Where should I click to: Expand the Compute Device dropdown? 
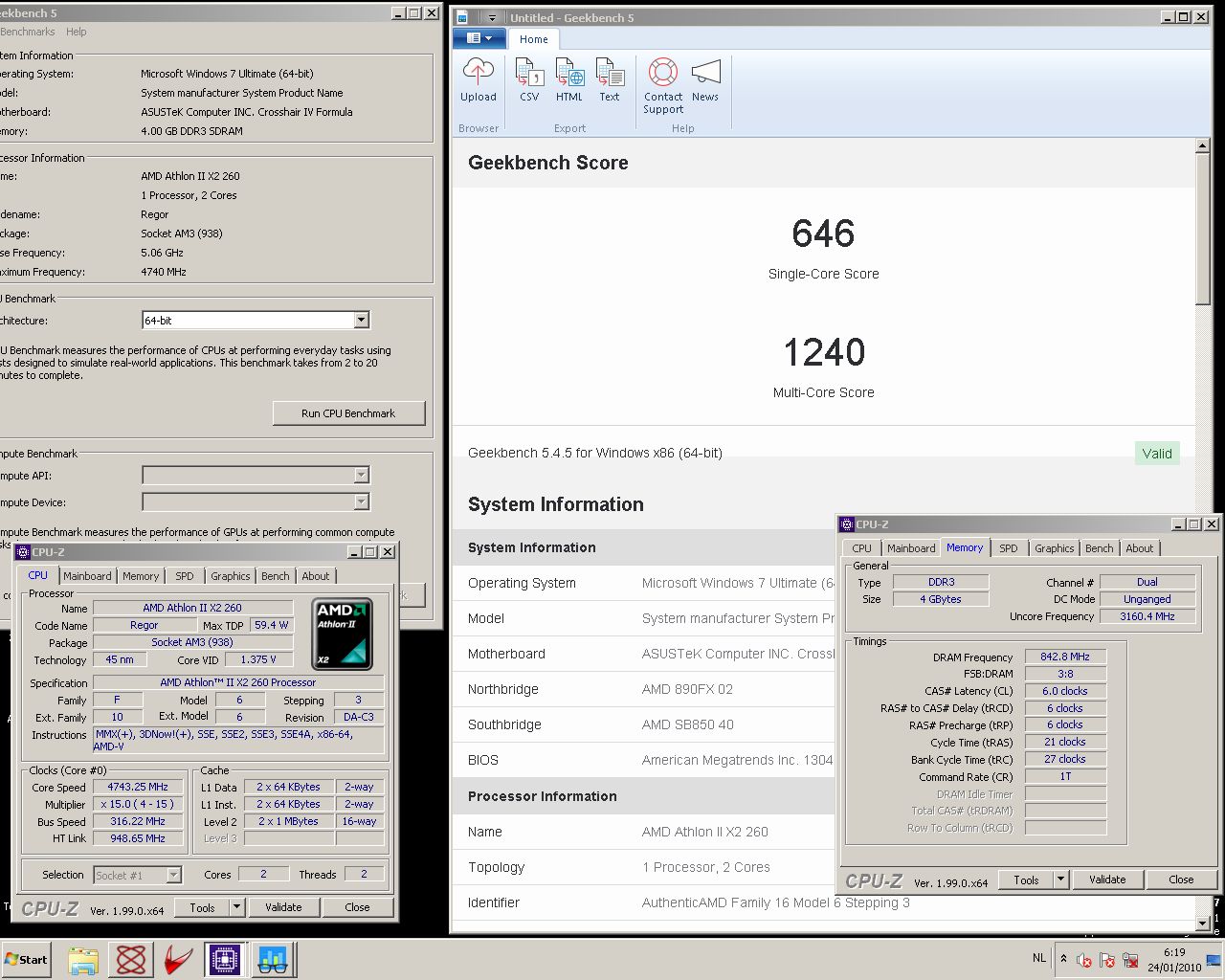[x=361, y=501]
